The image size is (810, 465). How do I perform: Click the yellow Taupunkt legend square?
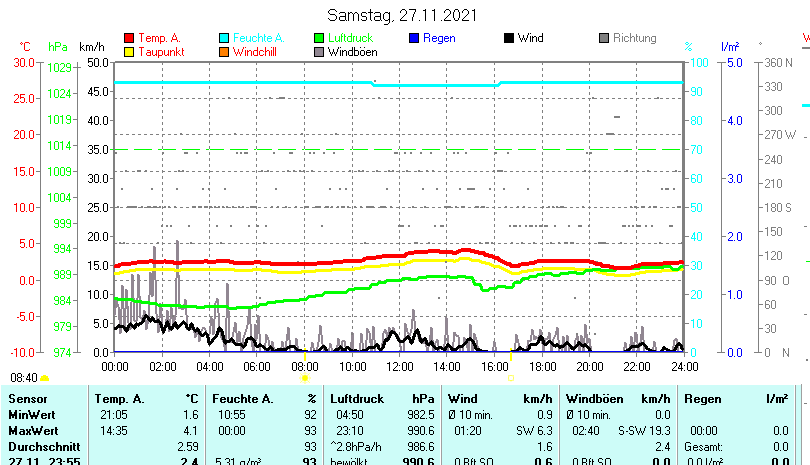[128, 51]
